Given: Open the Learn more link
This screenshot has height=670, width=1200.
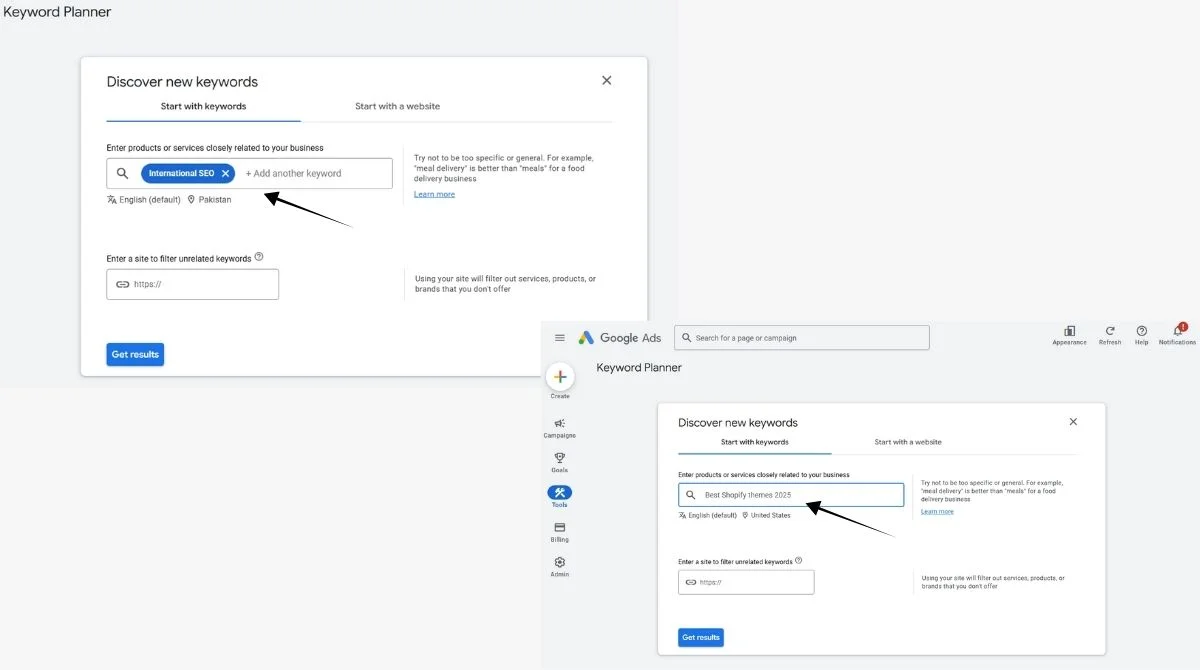Looking at the screenshot, I should click(434, 193).
